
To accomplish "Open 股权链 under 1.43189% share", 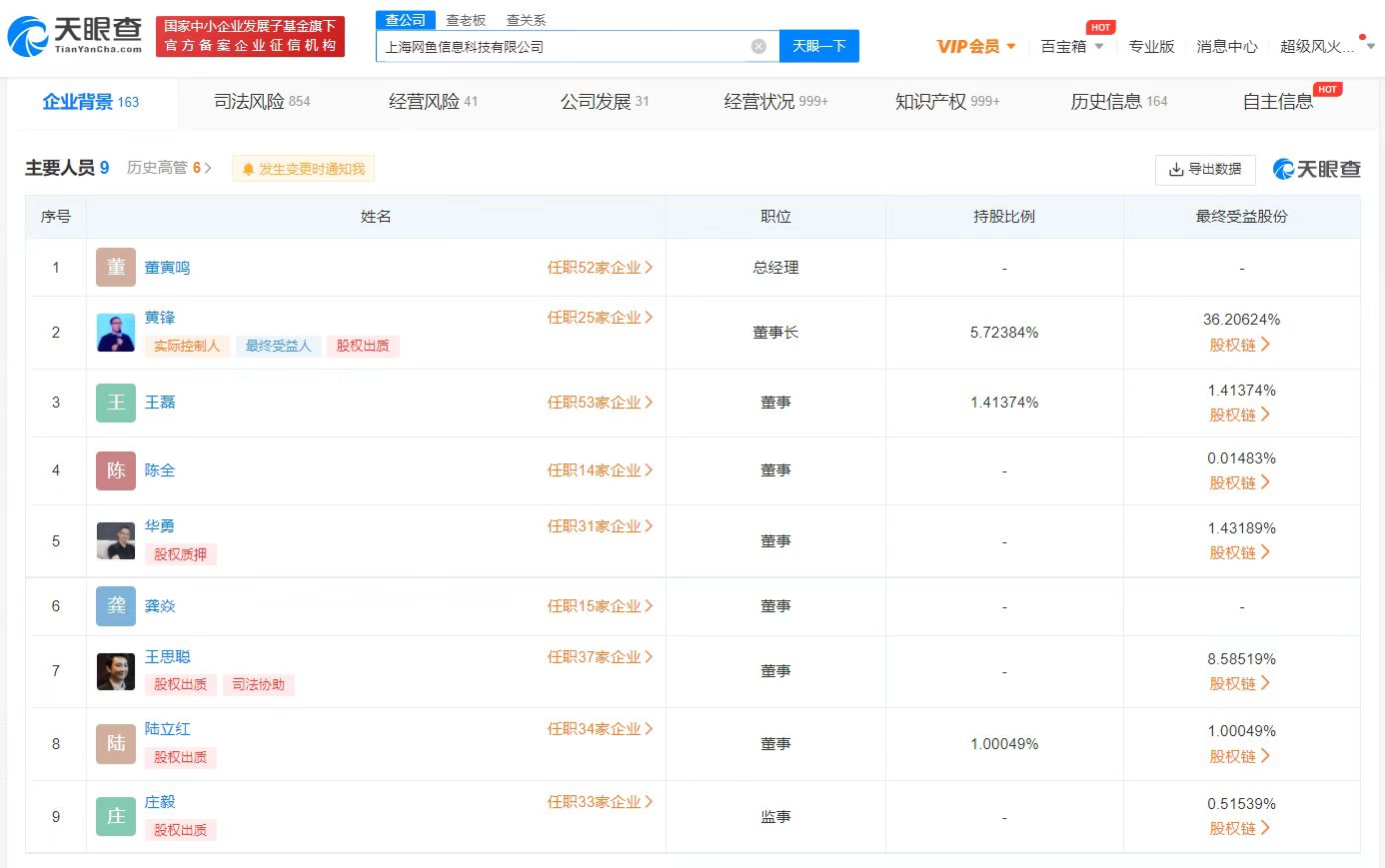I will tap(1240, 552).
